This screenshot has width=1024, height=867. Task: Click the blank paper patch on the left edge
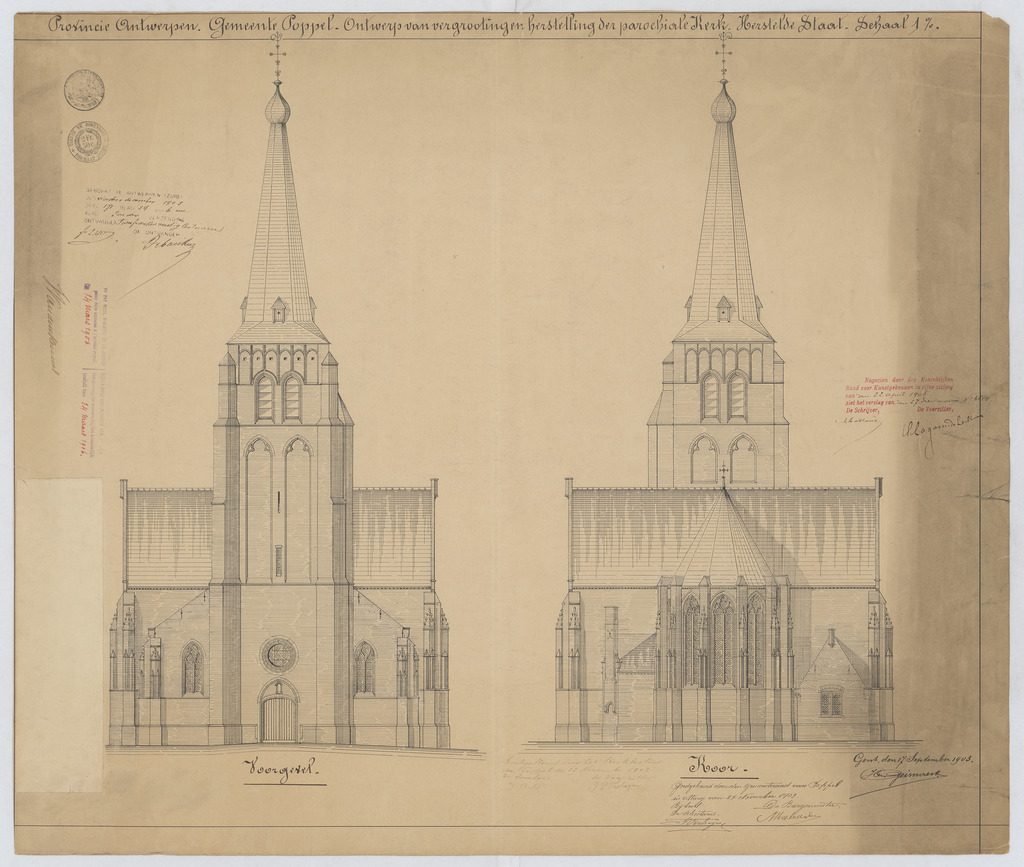point(58,635)
